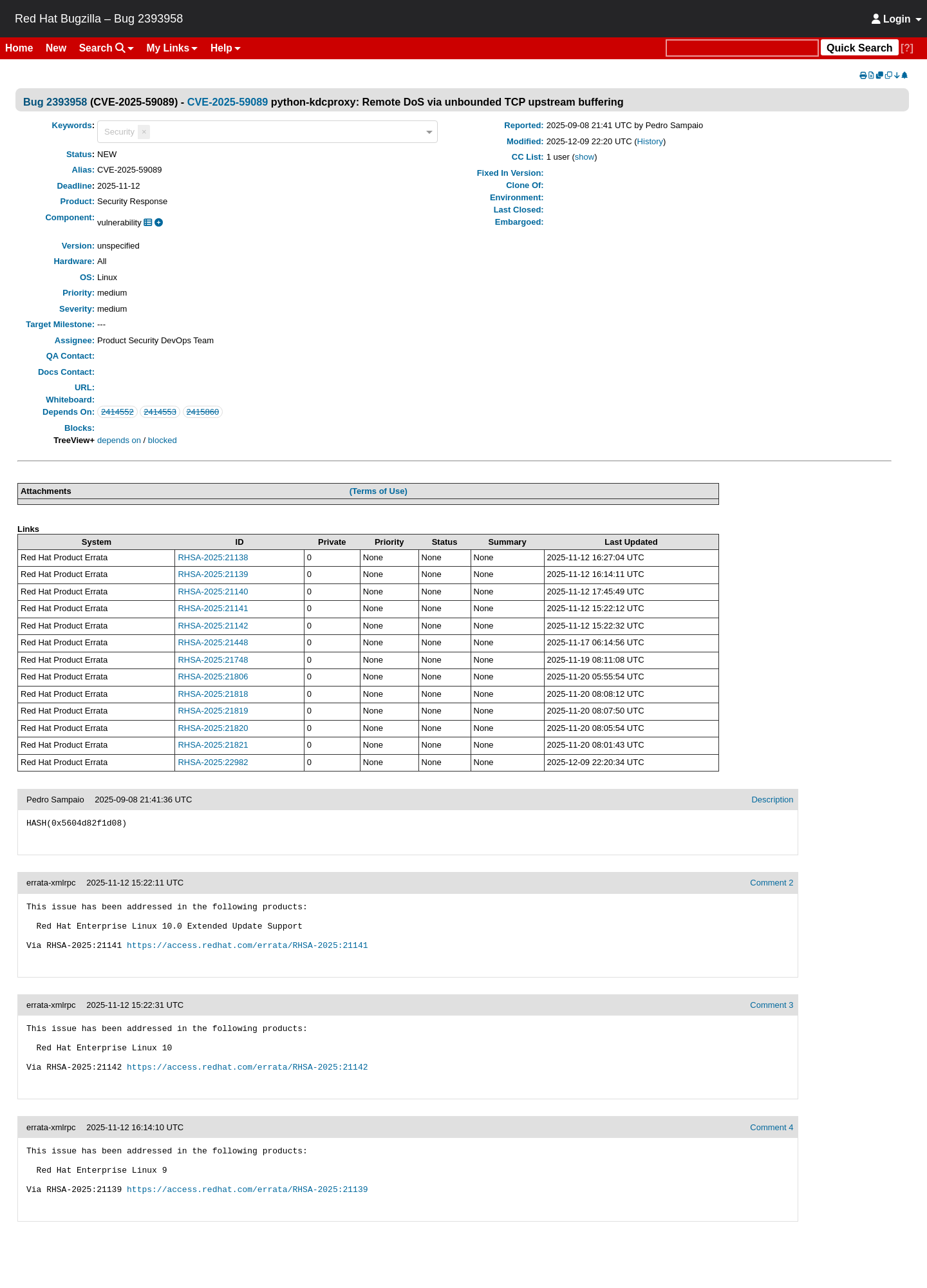
Task: Open the Search dropdown menu
Action: pyautogui.click(x=106, y=48)
